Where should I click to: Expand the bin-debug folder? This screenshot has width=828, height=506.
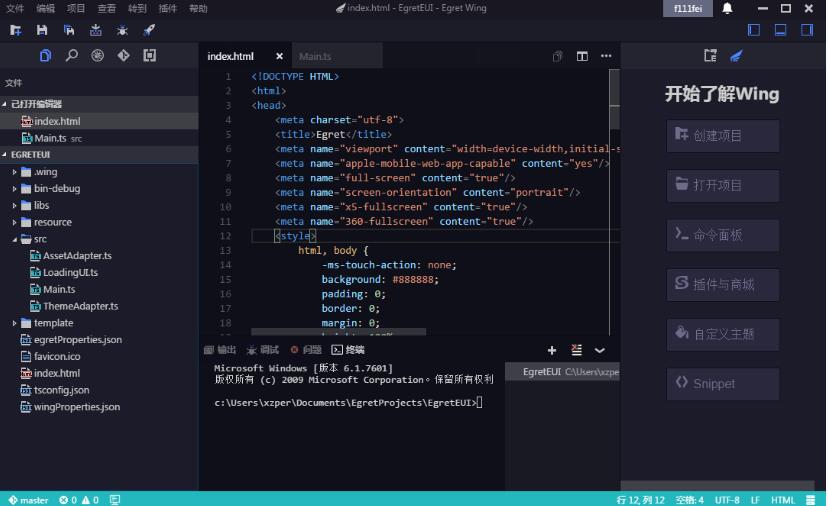click(14, 189)
